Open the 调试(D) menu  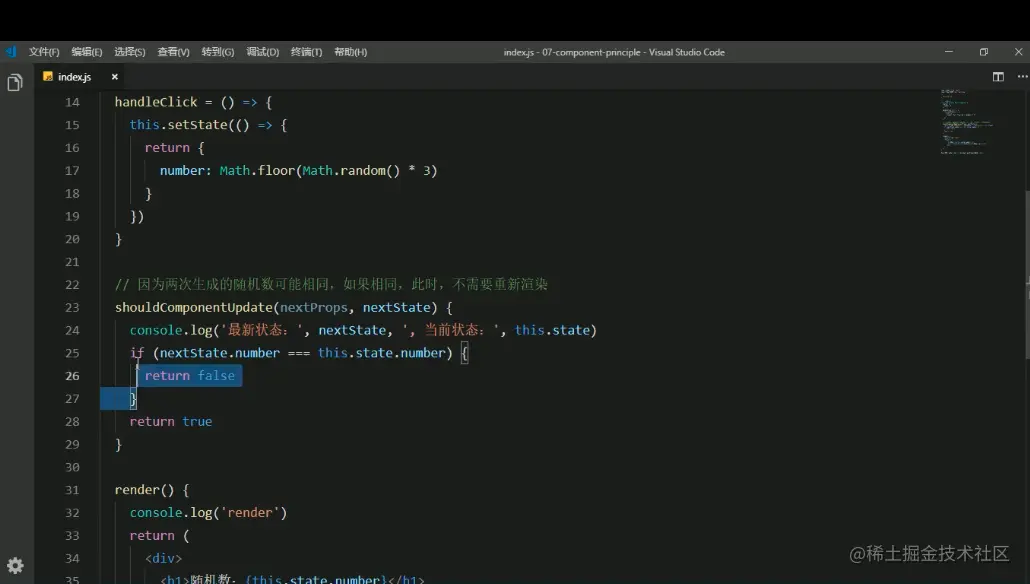coord(263,52)
